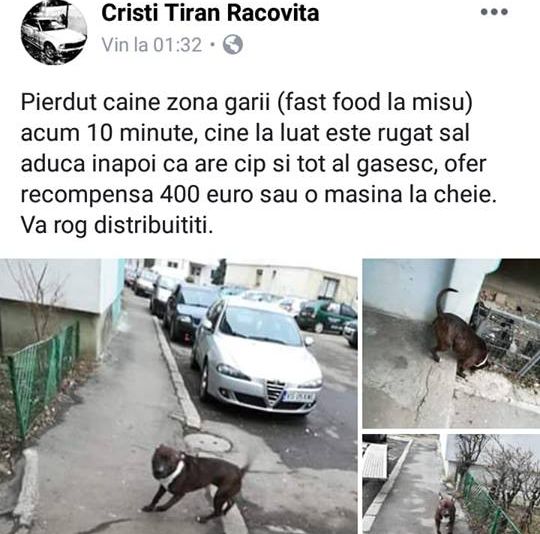Click the brown dog in the large photo

(196, 481)
